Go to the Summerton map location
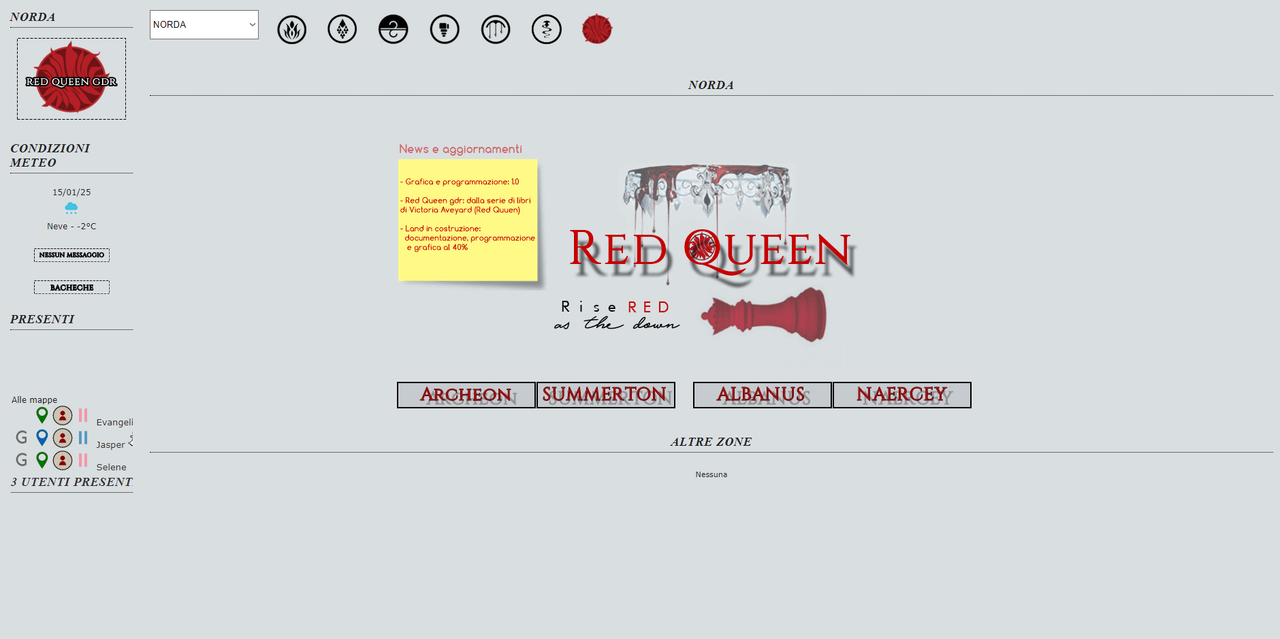 605,395
